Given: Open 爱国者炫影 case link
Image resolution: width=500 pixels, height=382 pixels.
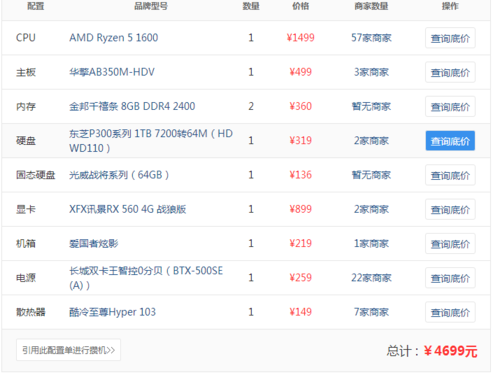Looking at the screenshot, I should point(94,244).
